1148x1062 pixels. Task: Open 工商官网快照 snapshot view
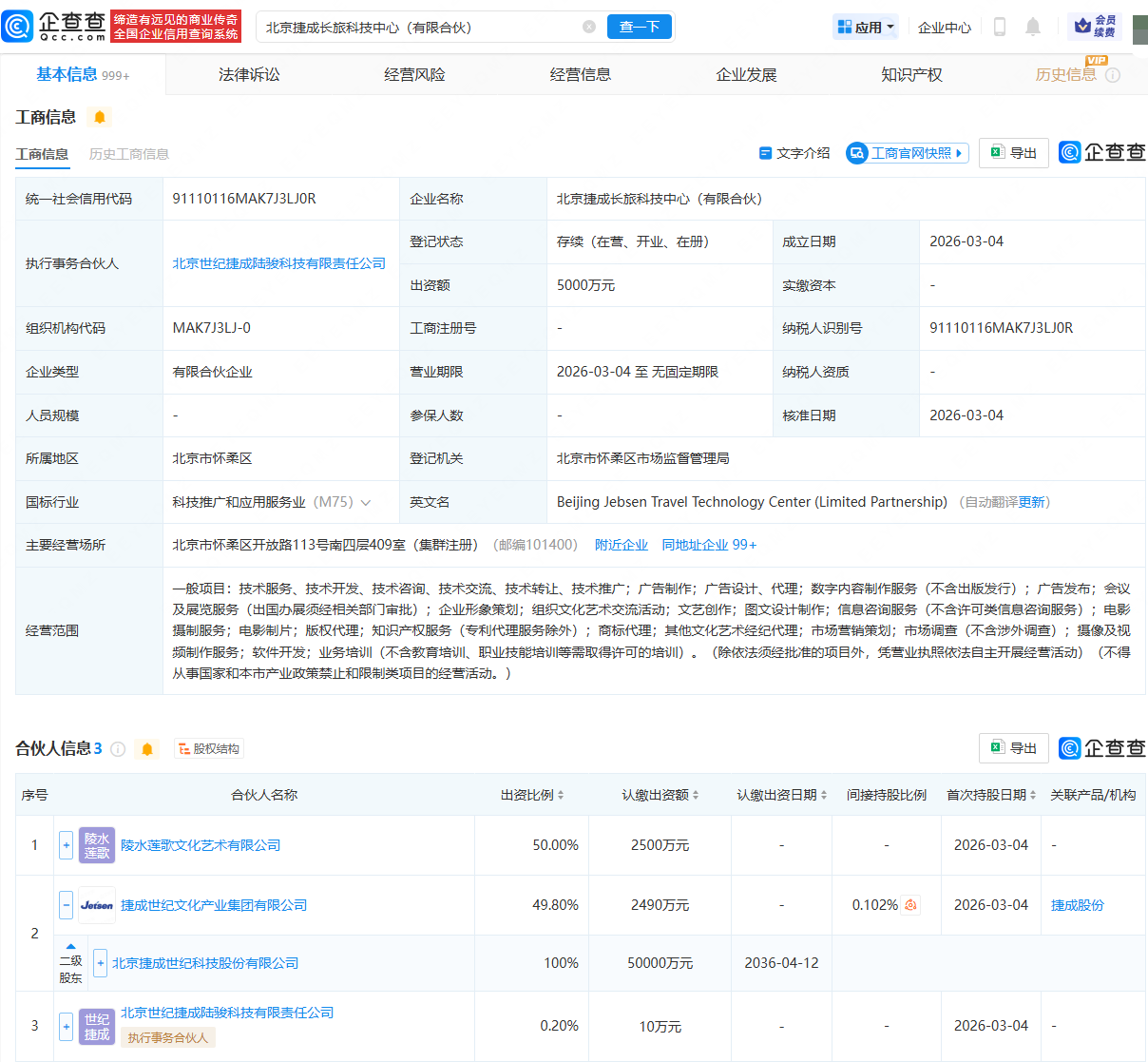tap(906, 153)
